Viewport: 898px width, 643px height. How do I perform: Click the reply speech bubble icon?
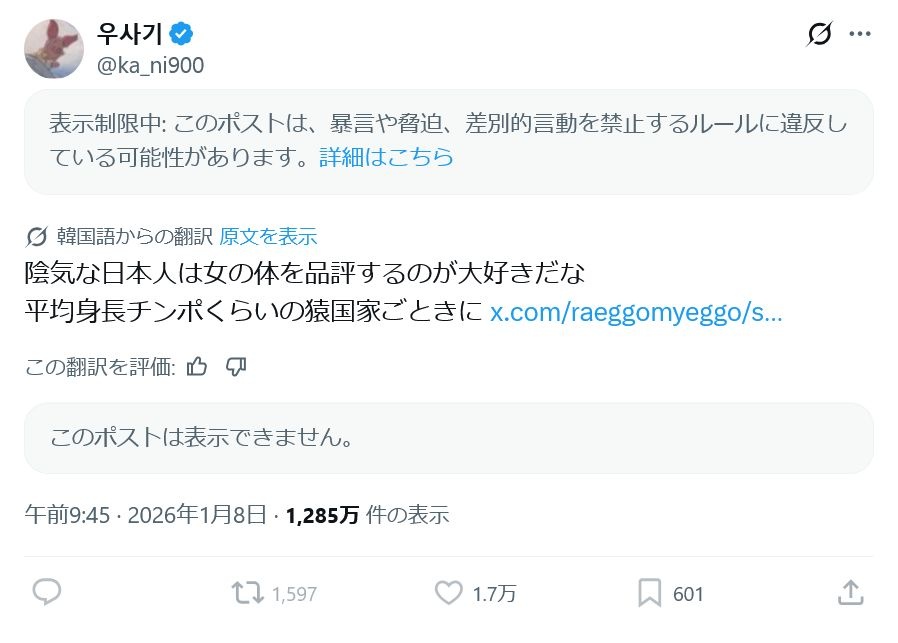click(x=47, y=593)
